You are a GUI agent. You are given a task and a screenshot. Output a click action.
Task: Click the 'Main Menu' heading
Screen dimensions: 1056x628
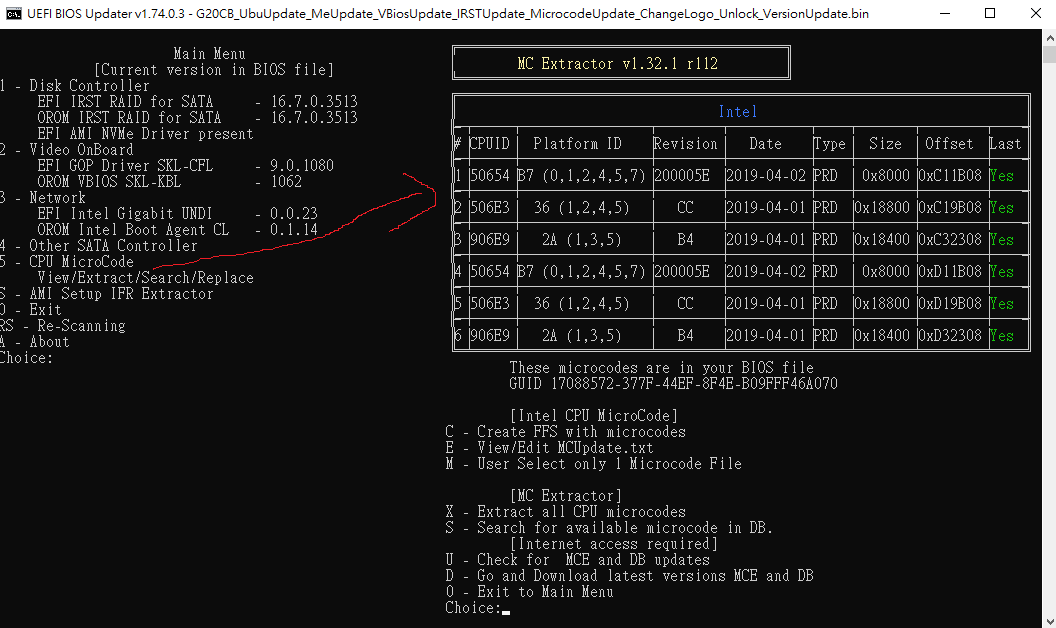[x=209, y=54]
